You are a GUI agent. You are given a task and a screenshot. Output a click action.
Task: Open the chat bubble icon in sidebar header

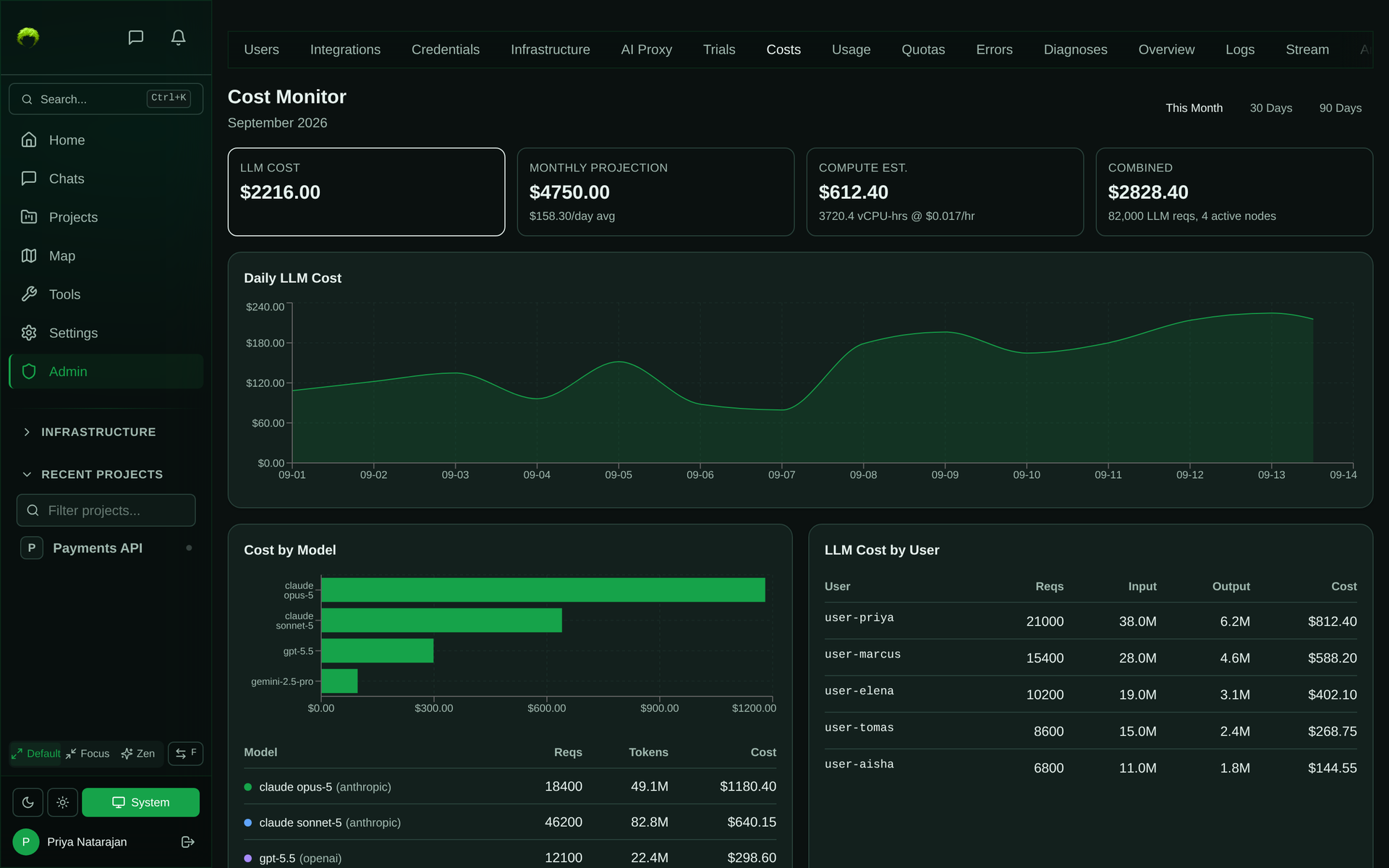click(x=136, y=37)
